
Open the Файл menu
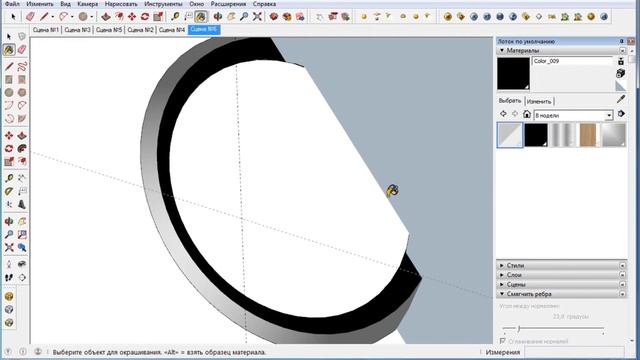12,4
